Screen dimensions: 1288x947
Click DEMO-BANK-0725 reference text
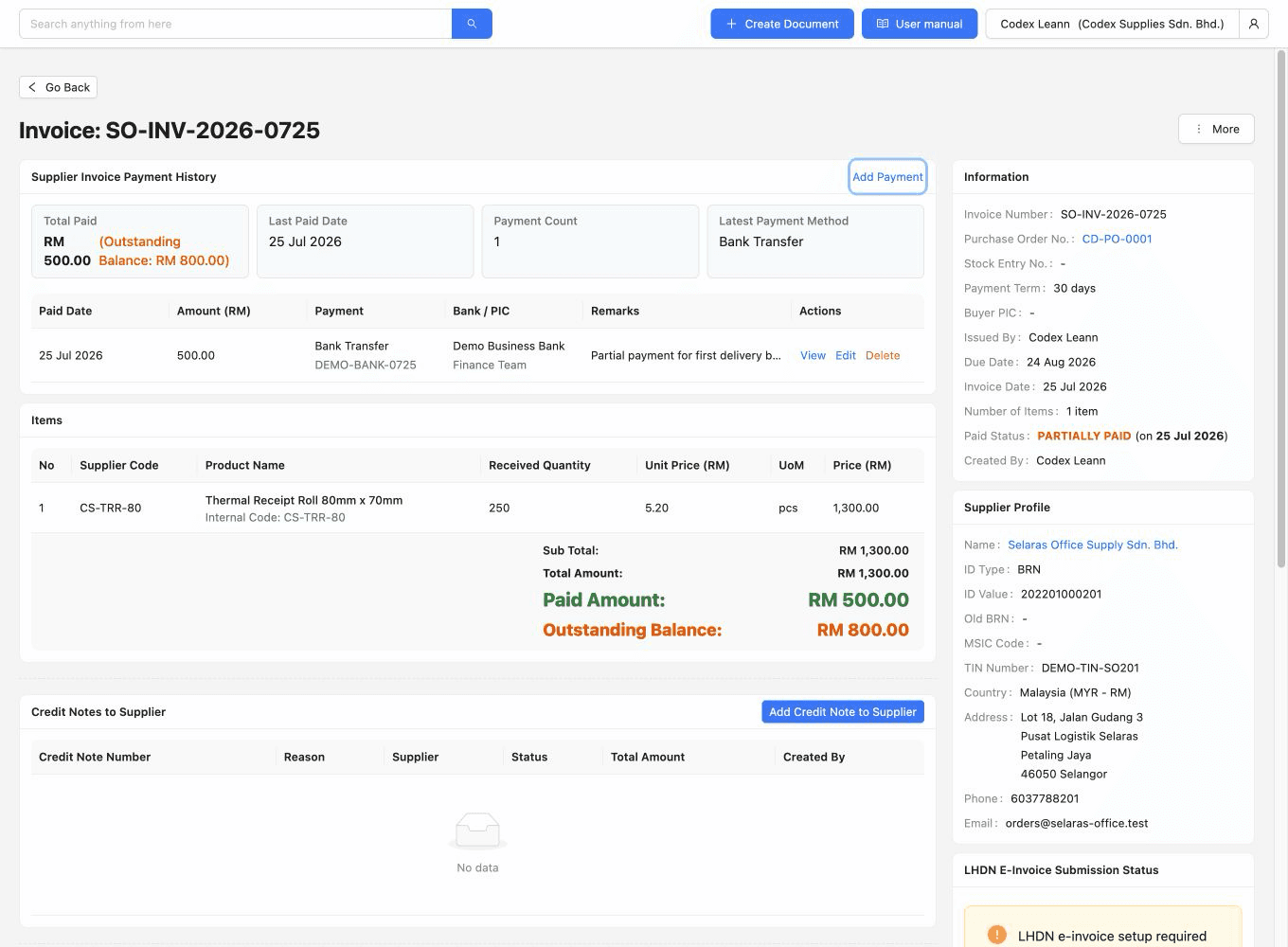coord(366,365)
